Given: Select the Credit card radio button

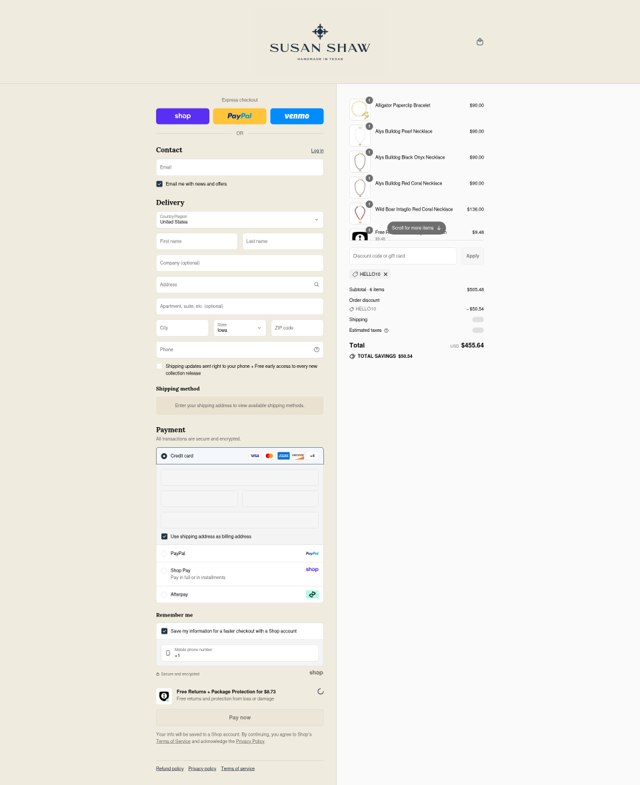Looking at the screenshot, I should click(x=164, y=456).
